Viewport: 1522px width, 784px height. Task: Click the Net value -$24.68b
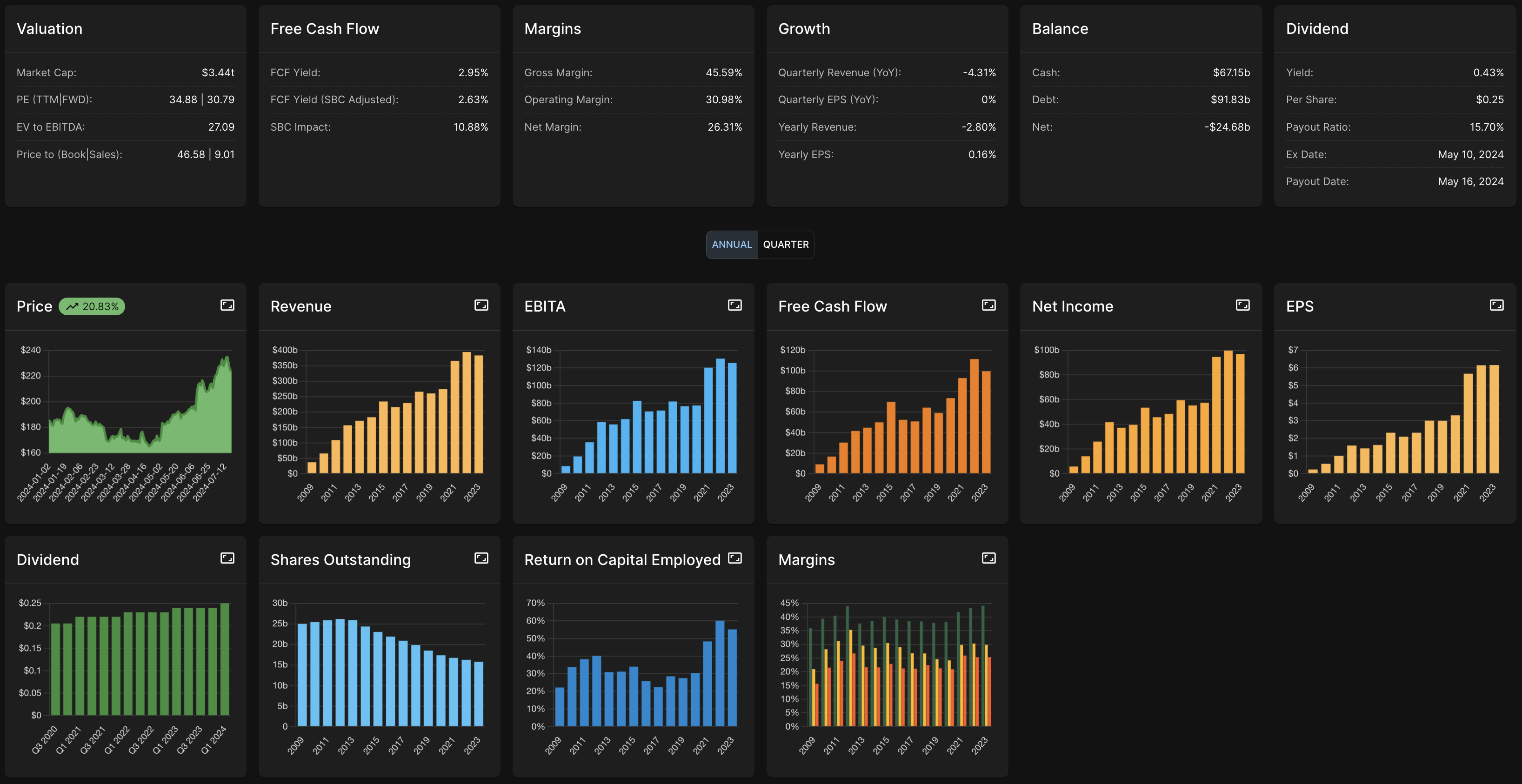1227,127
